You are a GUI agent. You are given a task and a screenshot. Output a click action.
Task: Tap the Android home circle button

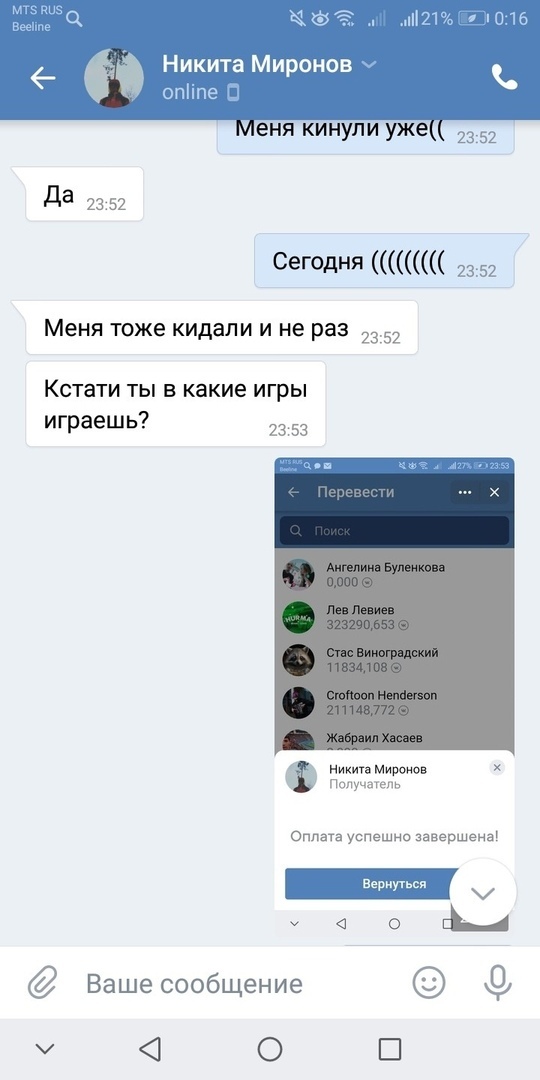[270, 1049]
